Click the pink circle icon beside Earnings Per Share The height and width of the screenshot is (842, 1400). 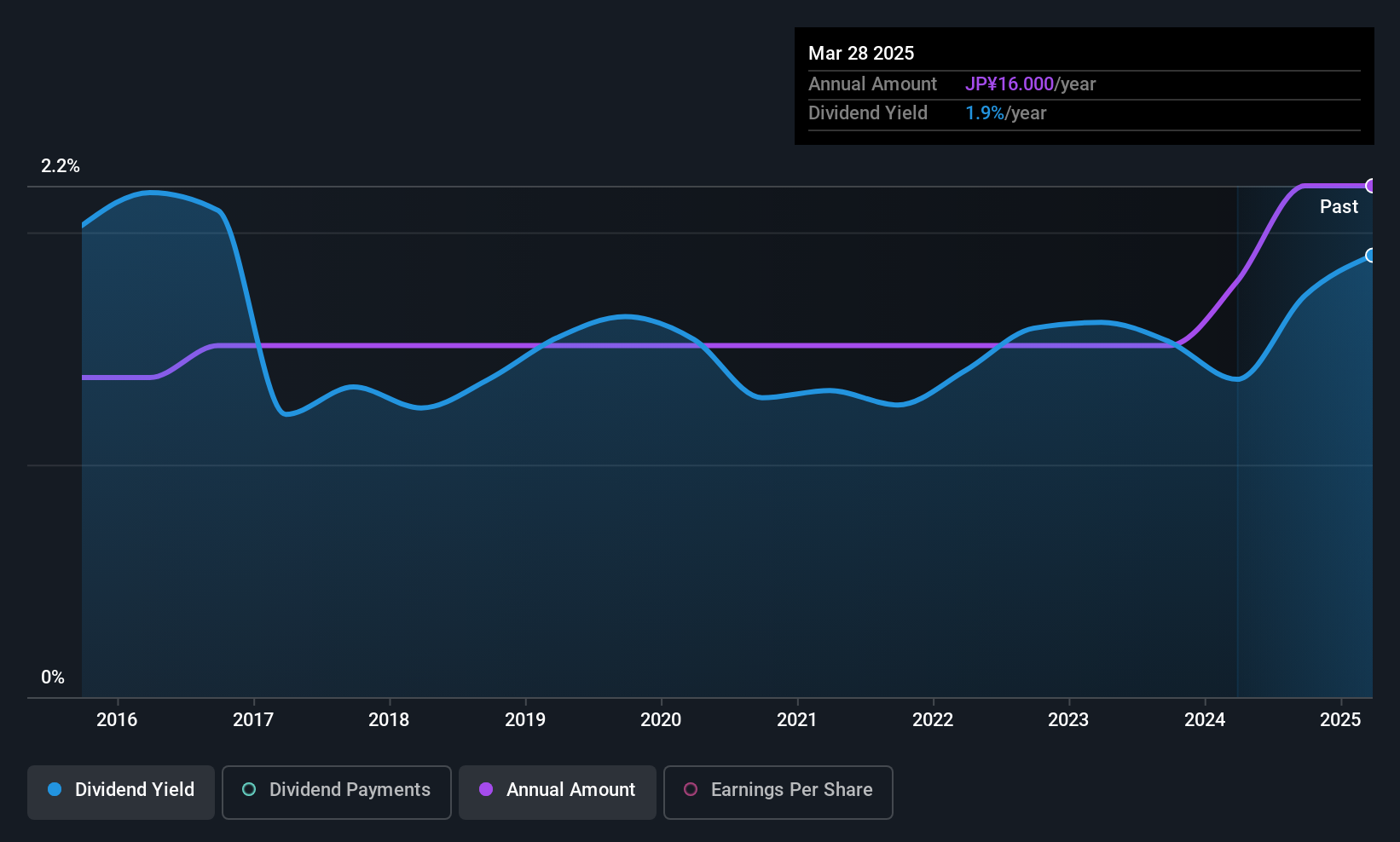691,790
